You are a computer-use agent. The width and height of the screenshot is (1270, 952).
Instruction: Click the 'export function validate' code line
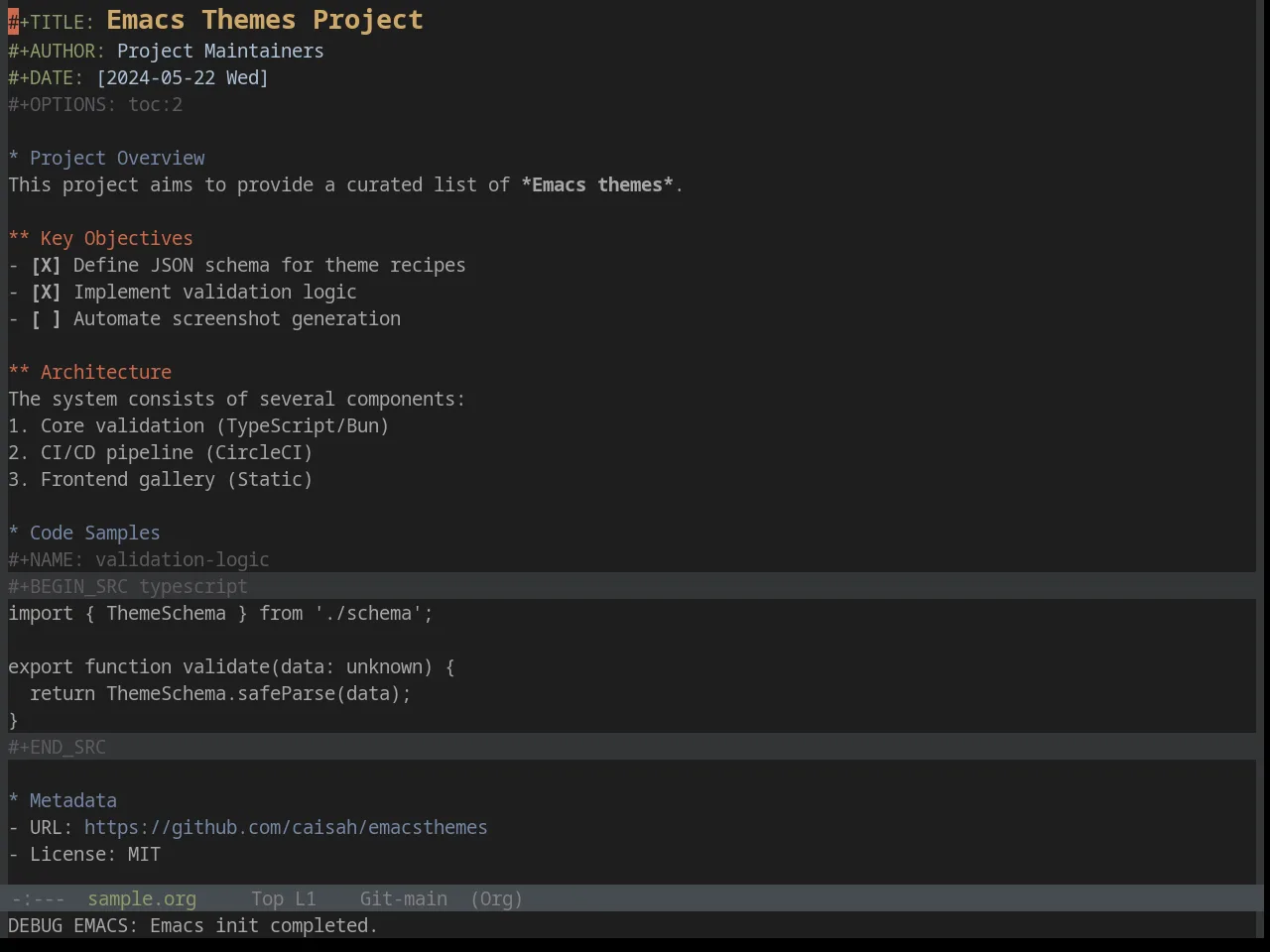tap(231, 667)
